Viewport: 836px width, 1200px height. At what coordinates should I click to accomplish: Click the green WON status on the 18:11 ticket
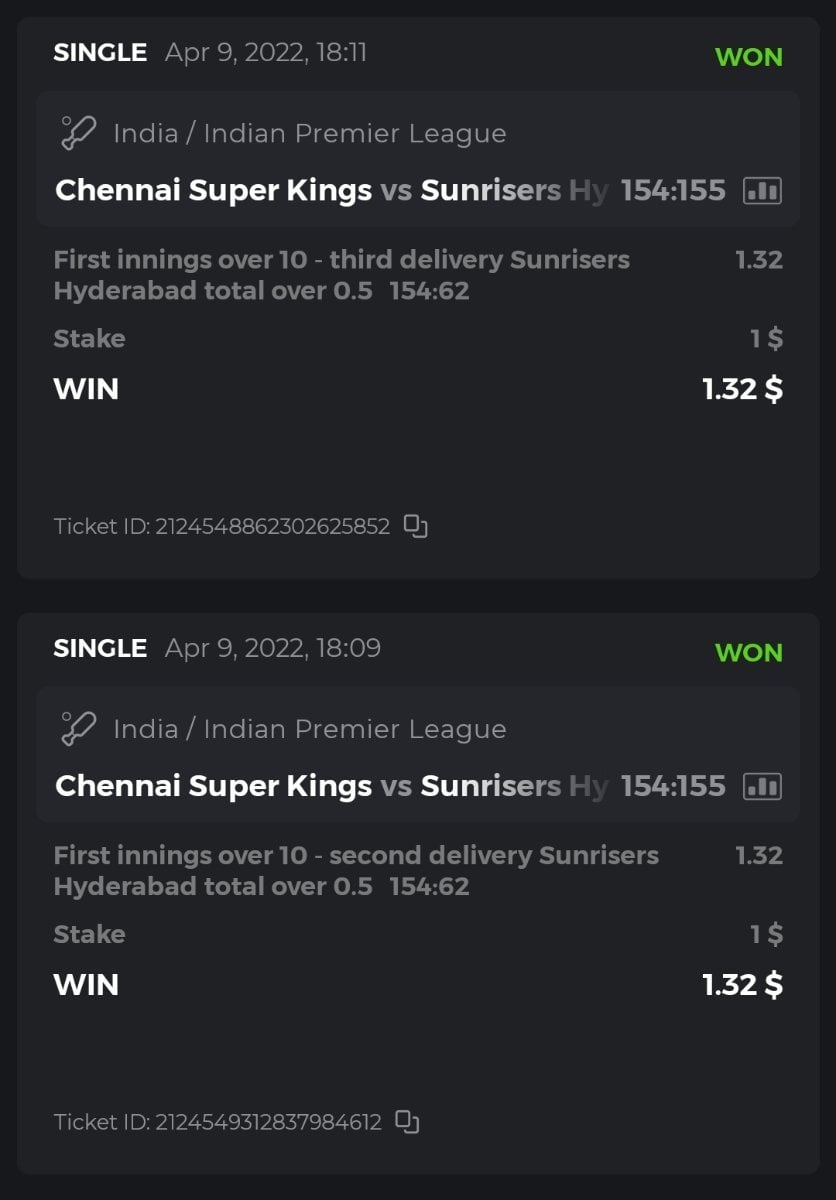point(748,57)
